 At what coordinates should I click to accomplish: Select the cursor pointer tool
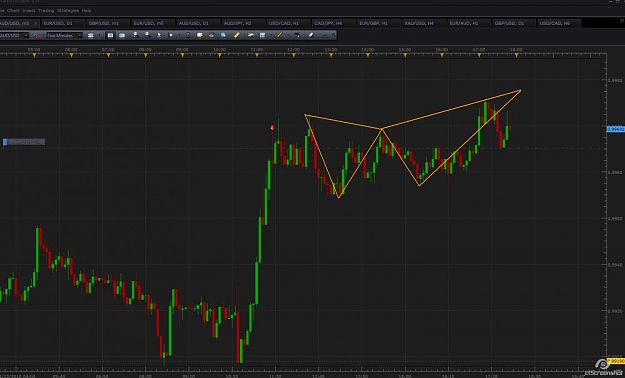[159, 35]
